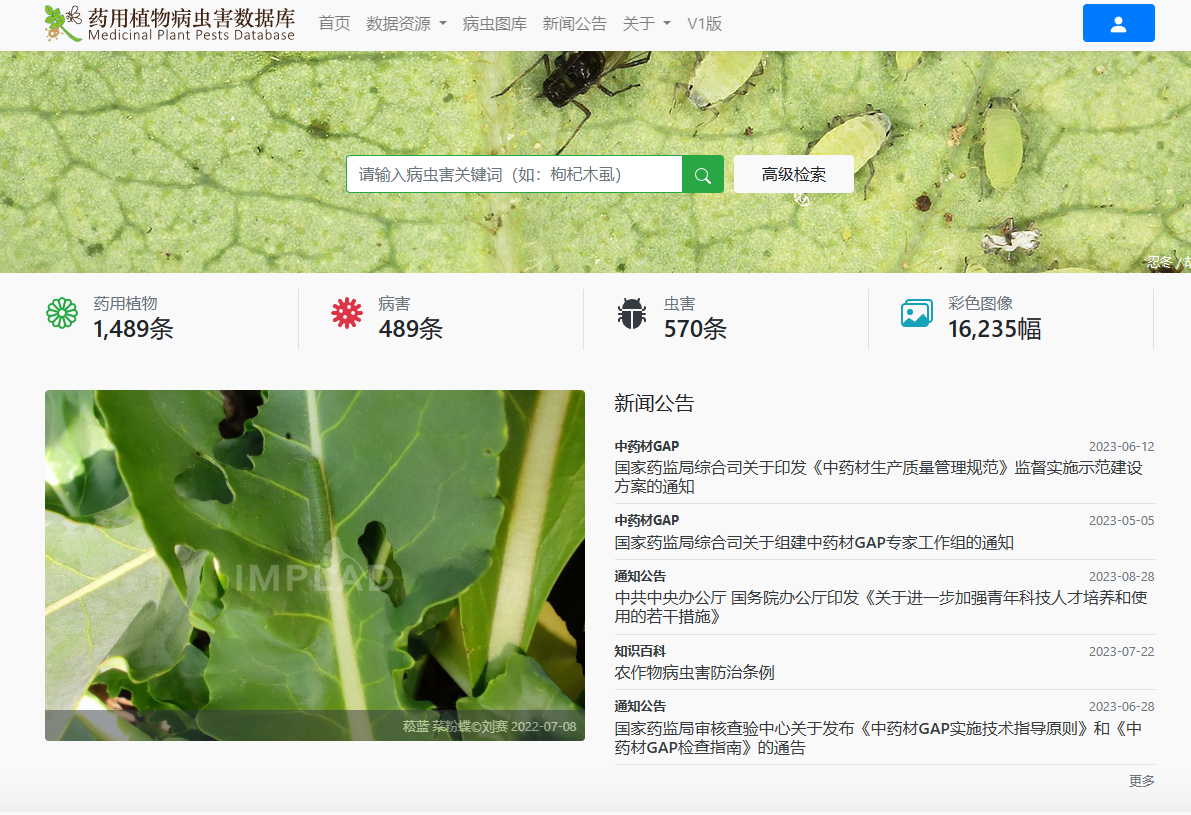
Task: Open news on 中药材GAP专家工作组 notice
Action: click(814, 542)
